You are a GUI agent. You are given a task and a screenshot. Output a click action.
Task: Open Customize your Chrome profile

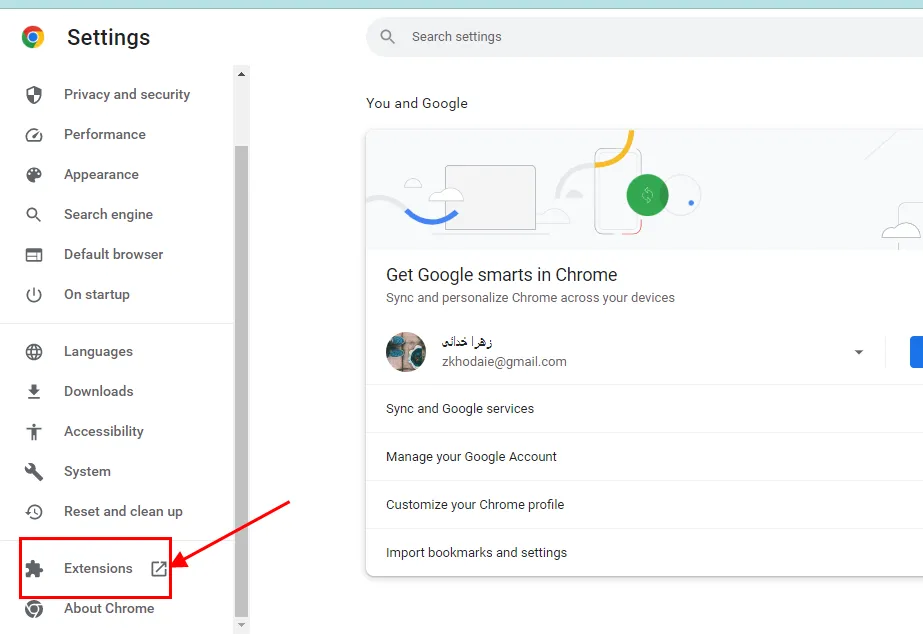click(645, 505)
